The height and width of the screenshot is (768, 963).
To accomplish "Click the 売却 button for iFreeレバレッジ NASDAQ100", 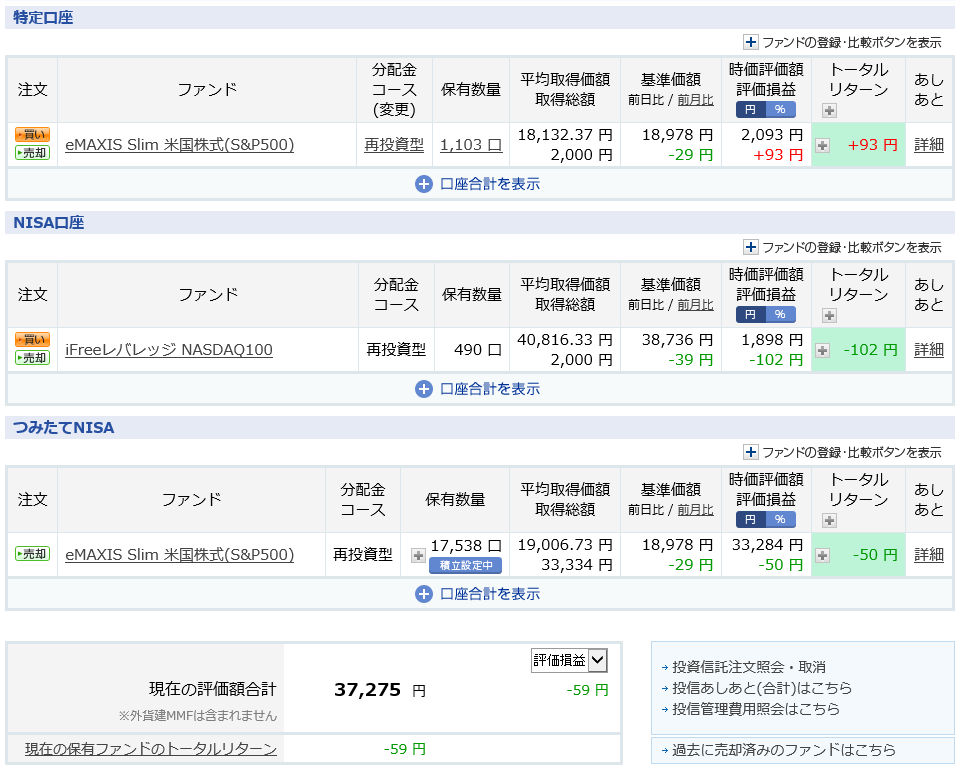I will (33, 358).
